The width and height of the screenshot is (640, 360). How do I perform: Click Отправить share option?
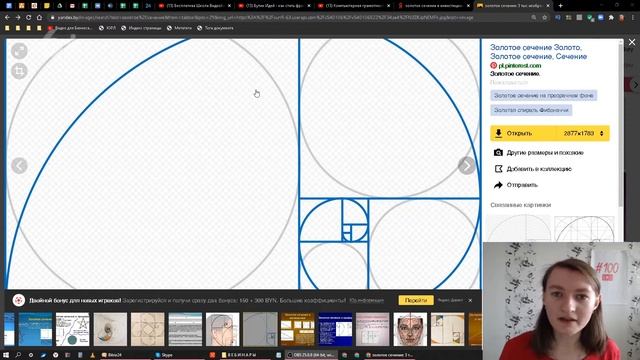pyautogui.click(x=522, y=185)
